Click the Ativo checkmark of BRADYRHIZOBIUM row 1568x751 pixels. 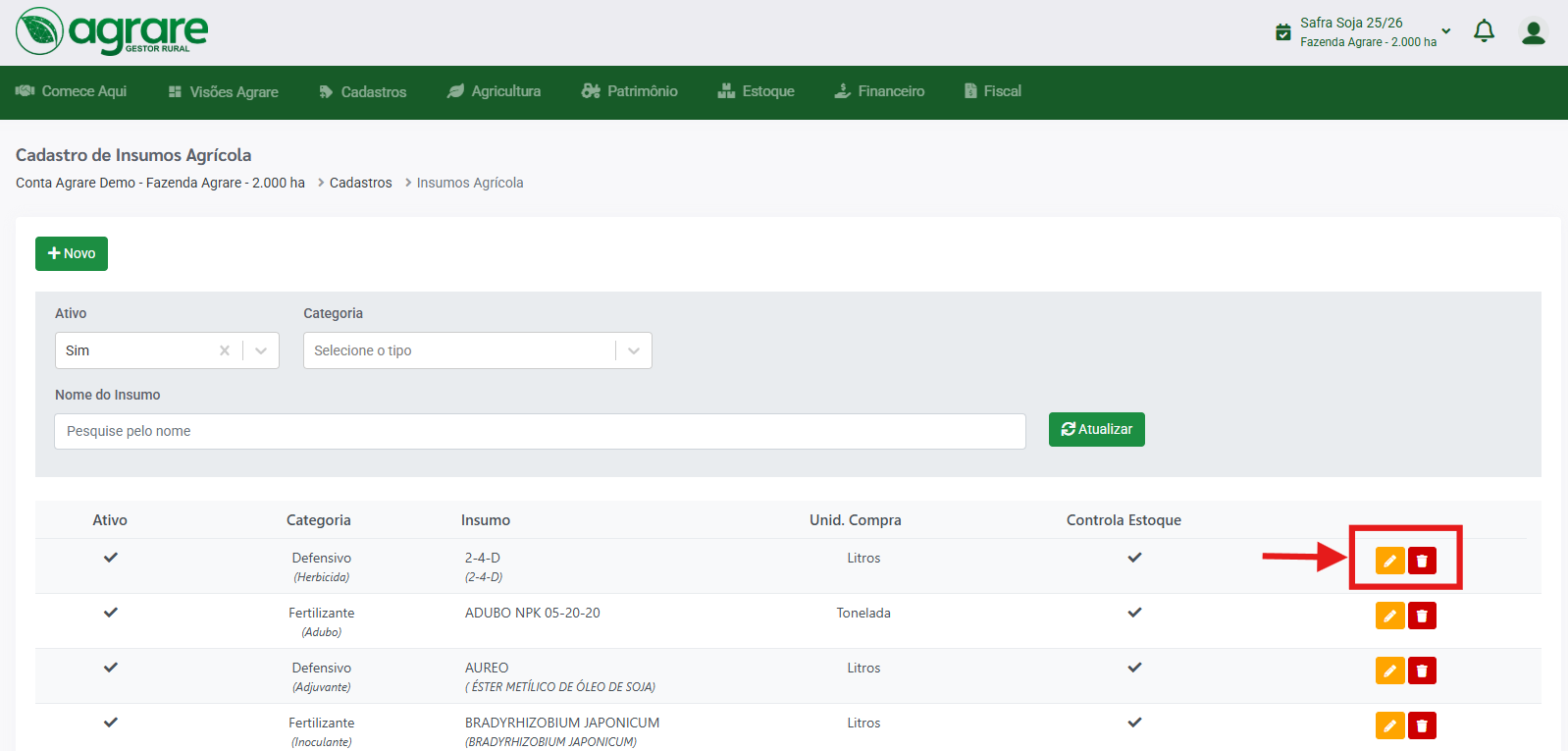coord(111,722)
